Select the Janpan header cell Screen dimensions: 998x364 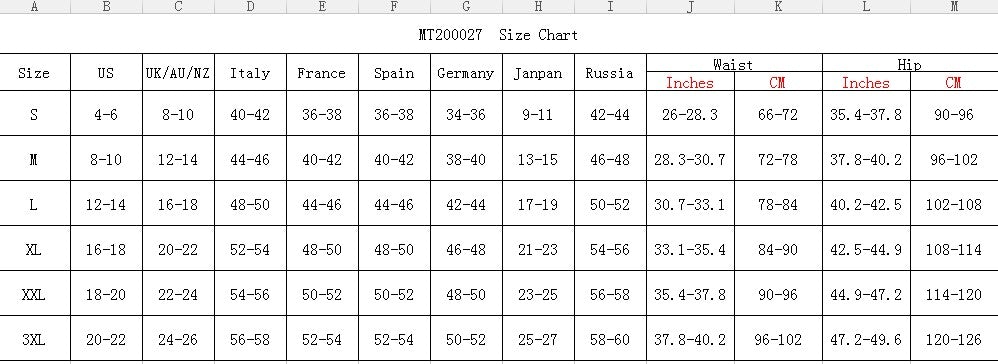[538, 73]
